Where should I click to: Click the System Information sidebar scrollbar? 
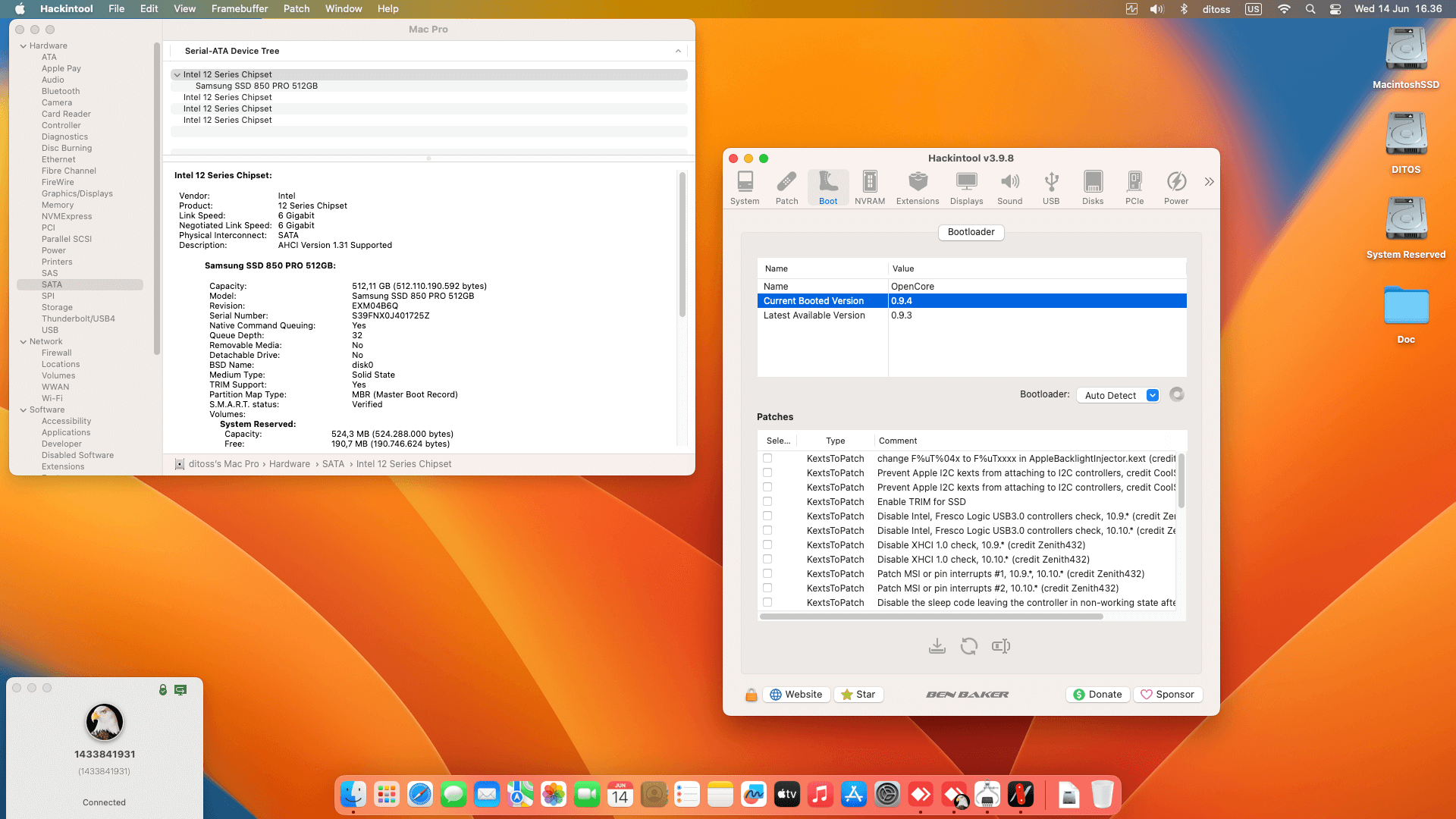[x=157, y=199]
